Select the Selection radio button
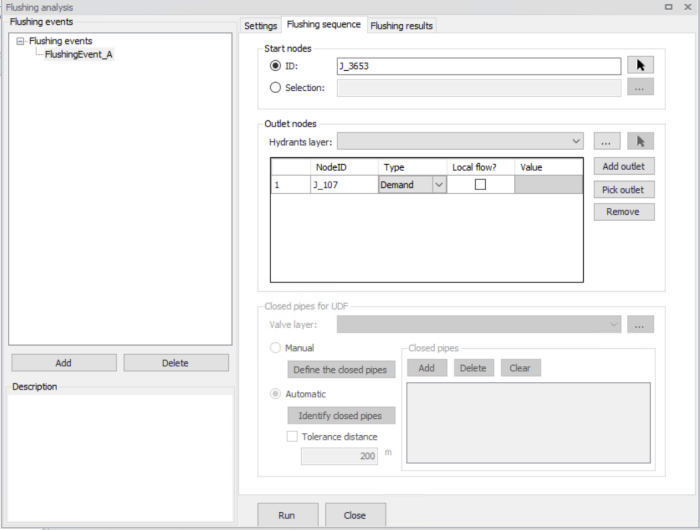The image size is (700, 530). pos(275,88)
